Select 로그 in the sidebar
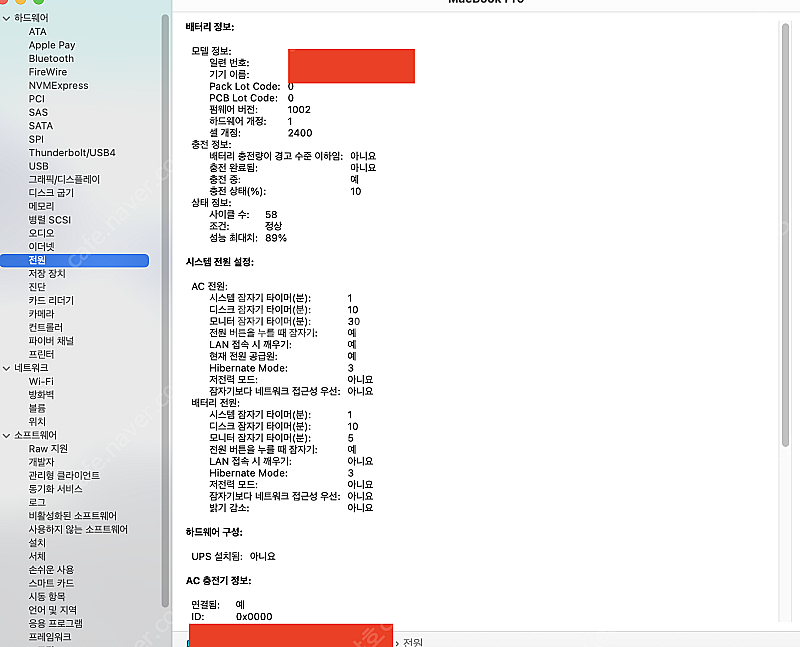The image size is (800, 647). (x=37, y=502)
